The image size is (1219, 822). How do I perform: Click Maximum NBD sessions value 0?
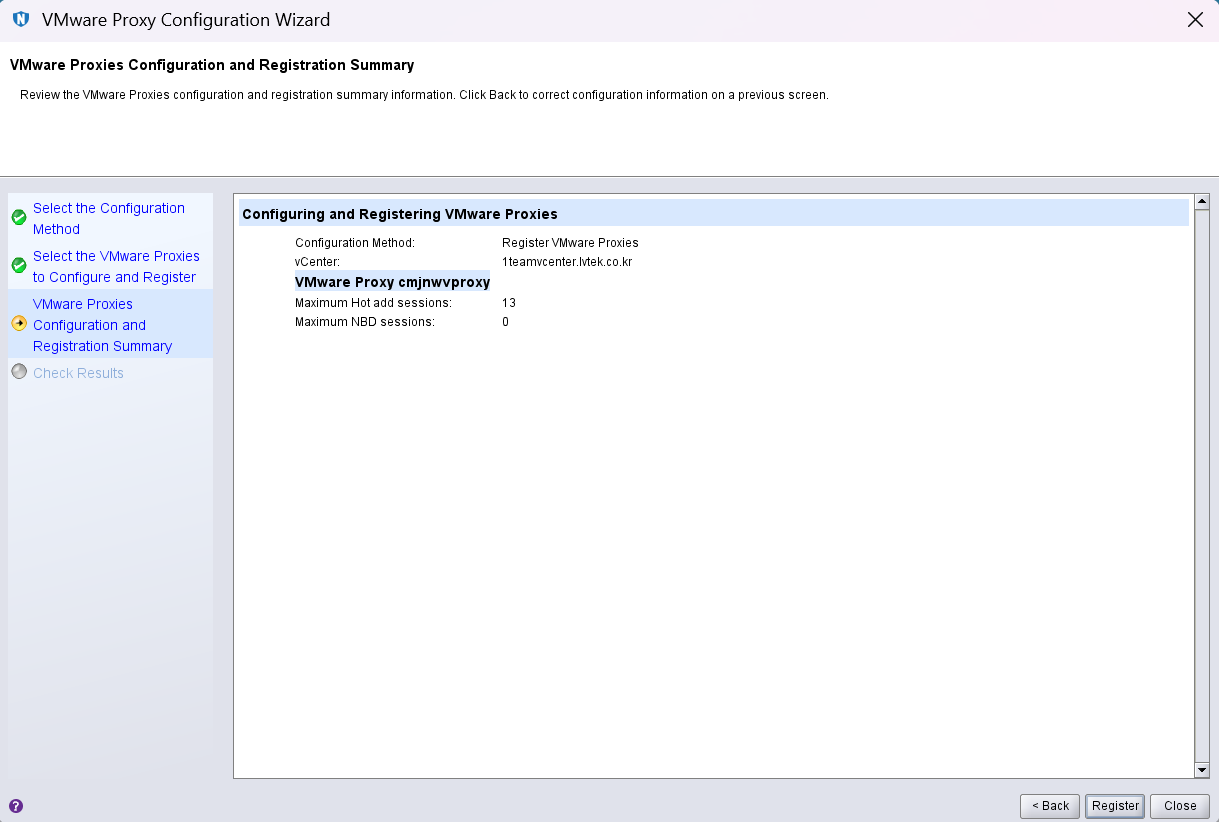pyautogui.click(x=506, y=322)
